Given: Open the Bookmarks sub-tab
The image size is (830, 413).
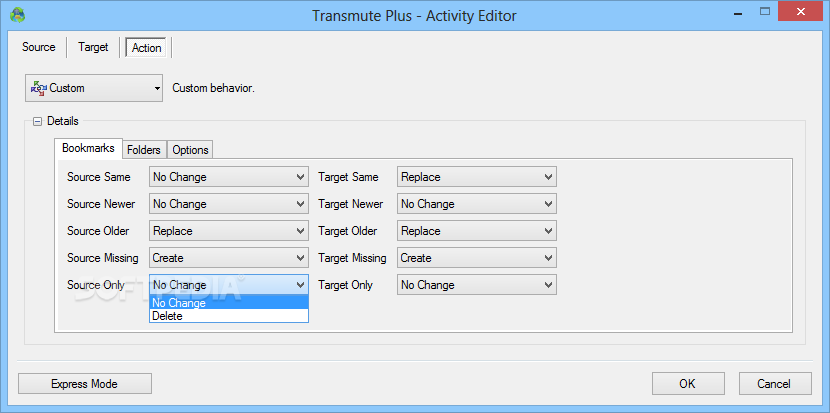Looking at the screenshot, I should click(x=88, y=148).
